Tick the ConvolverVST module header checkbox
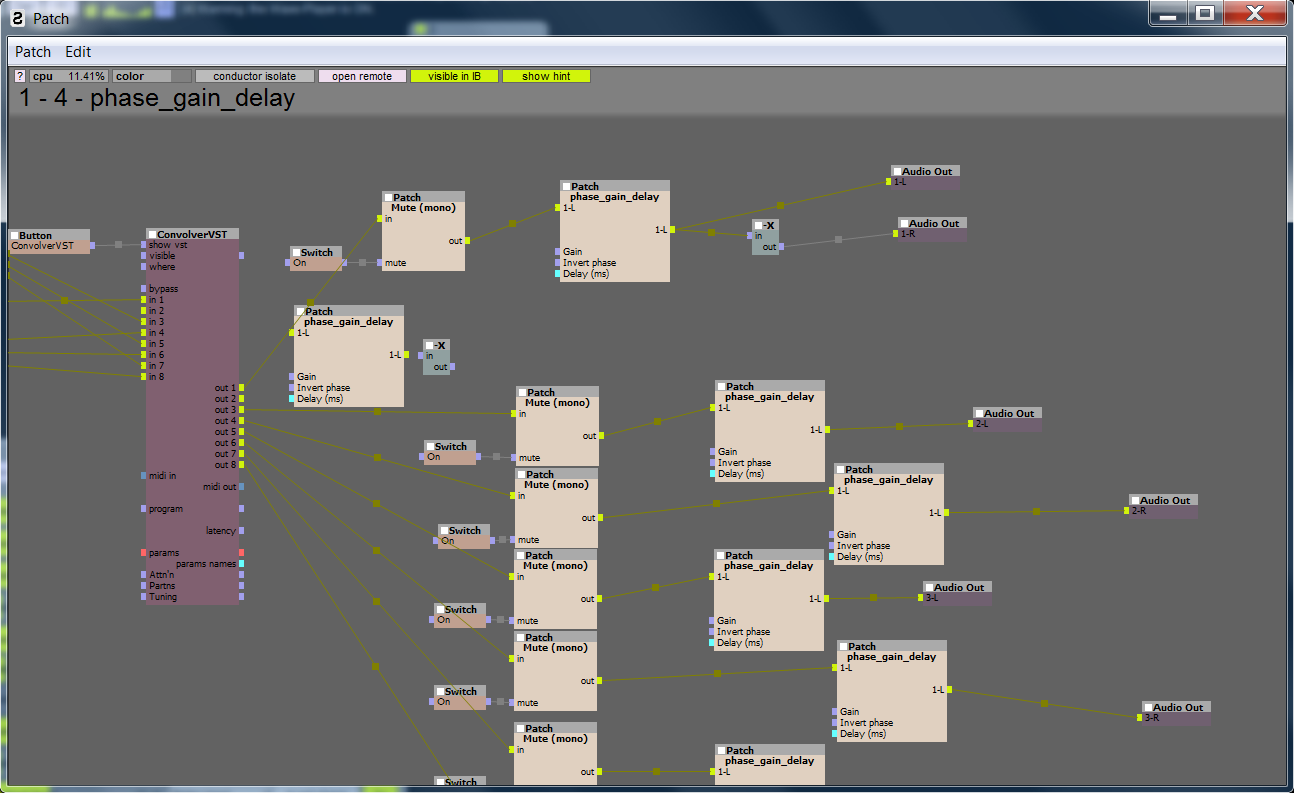Screen dimensions: 1294x793 pyautogui.click(x=152, y=234)
